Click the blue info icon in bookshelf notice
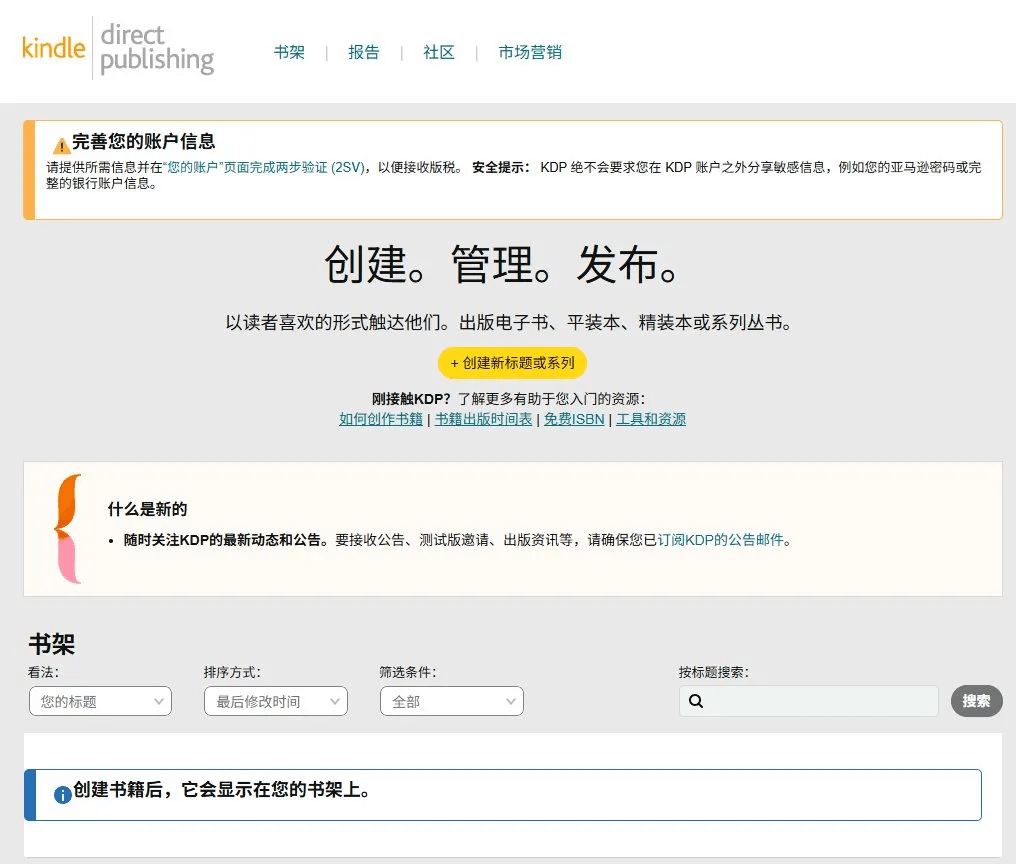This screenshot has height=864, width=1016. 63,795
